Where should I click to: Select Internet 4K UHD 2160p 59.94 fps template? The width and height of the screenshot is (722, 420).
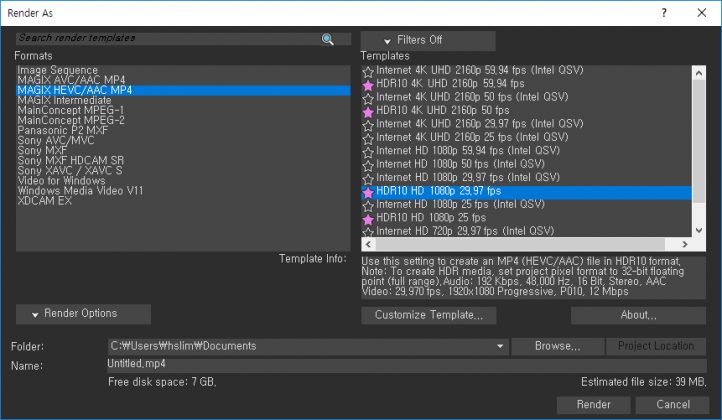tap(526, 70)
